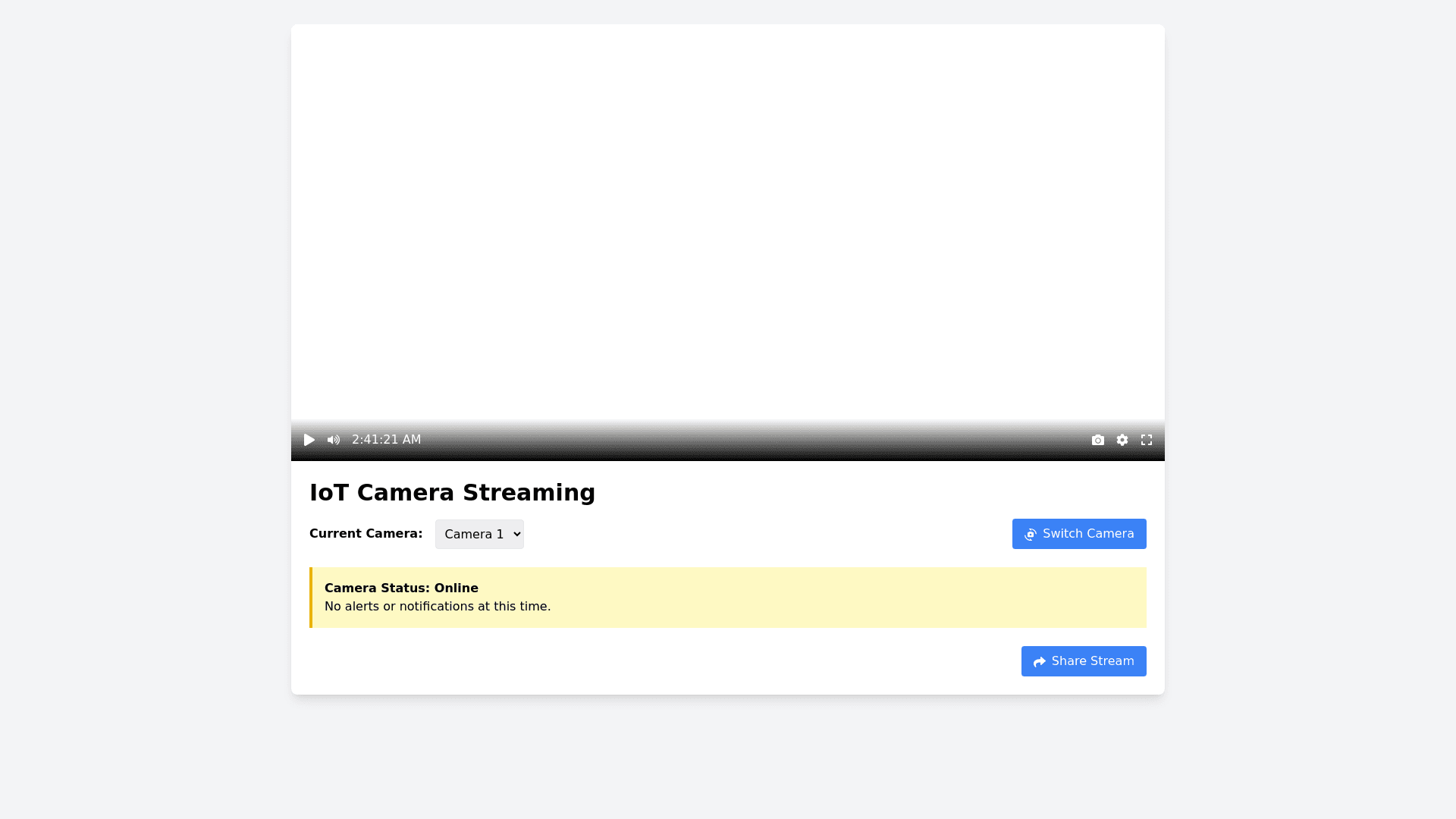
Task: Open video settings via the gear icon
Action: coord(1122,440)
